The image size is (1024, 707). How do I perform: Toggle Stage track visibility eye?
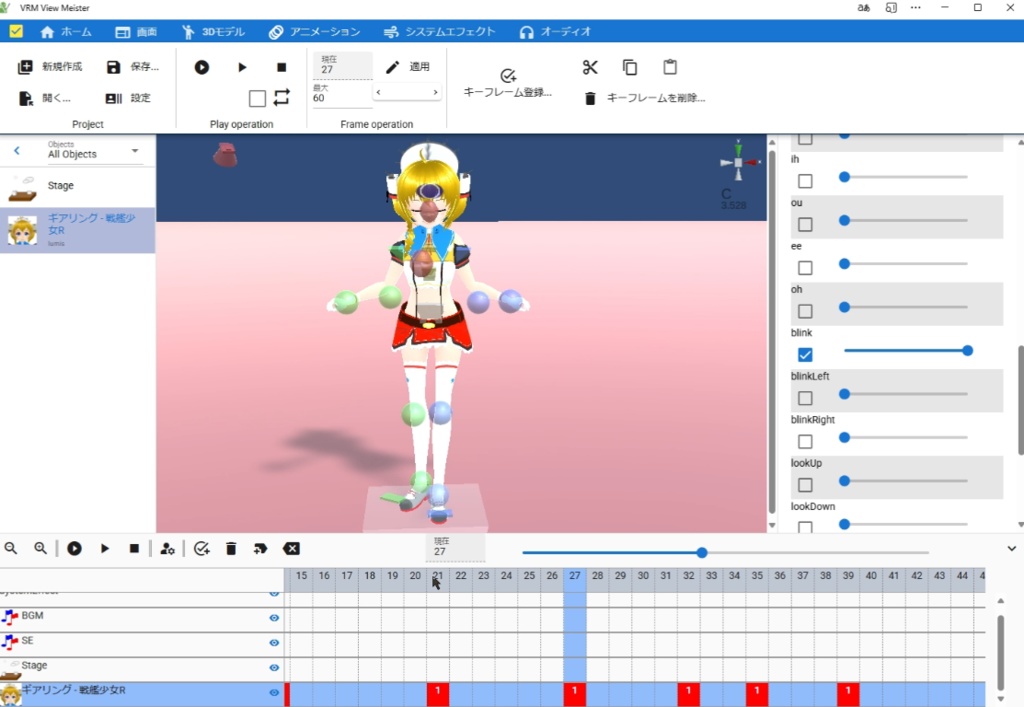click(274, 667)
